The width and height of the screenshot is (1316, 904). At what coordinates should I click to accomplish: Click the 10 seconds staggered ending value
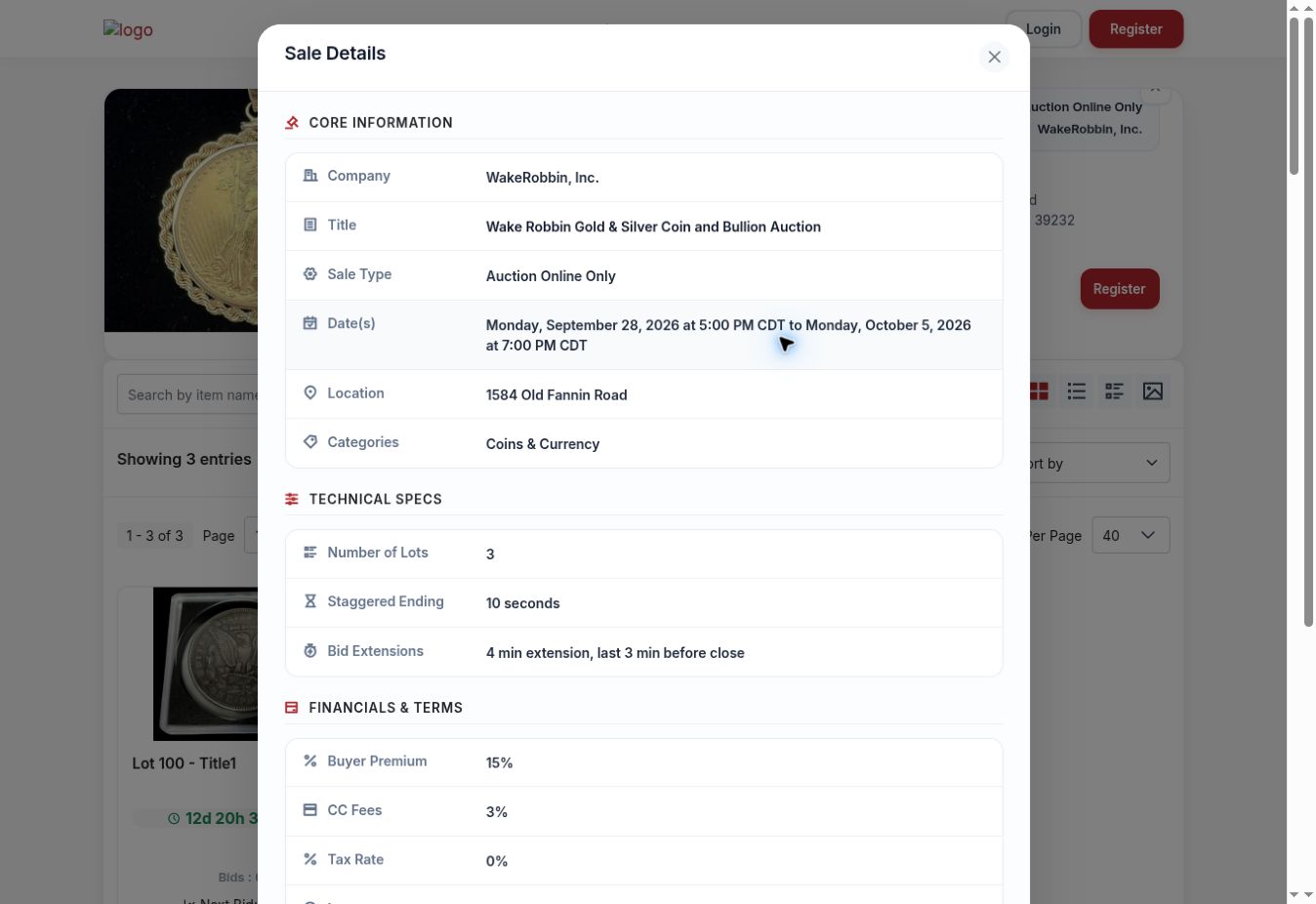point(523,603)
